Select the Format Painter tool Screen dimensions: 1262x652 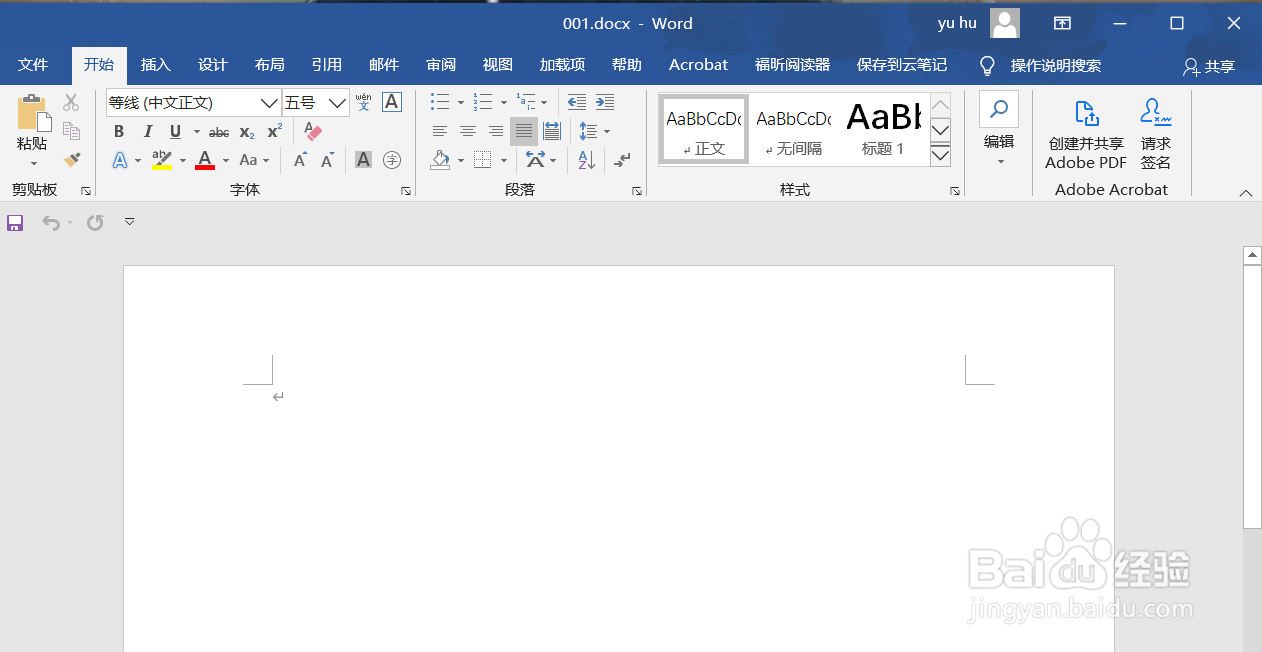tap(71, 160)
